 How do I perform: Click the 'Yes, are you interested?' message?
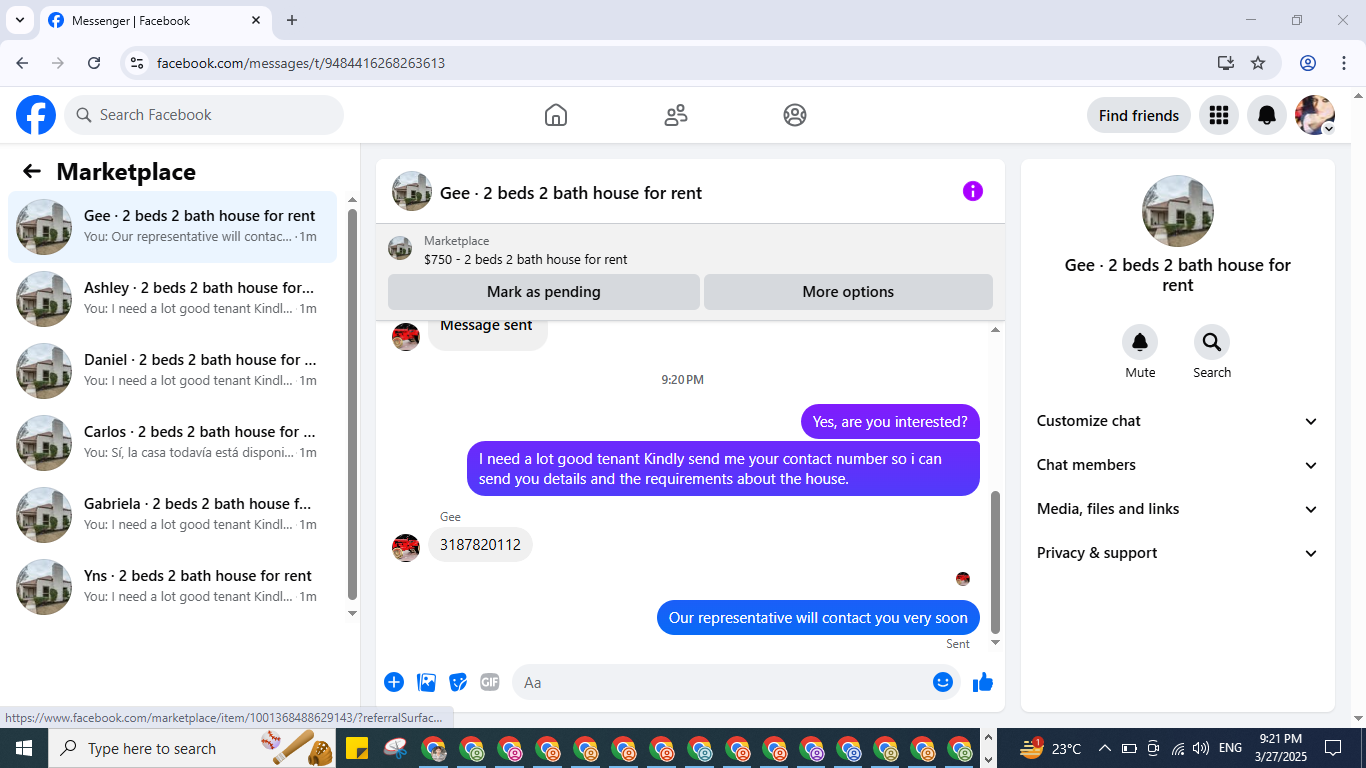890,422
